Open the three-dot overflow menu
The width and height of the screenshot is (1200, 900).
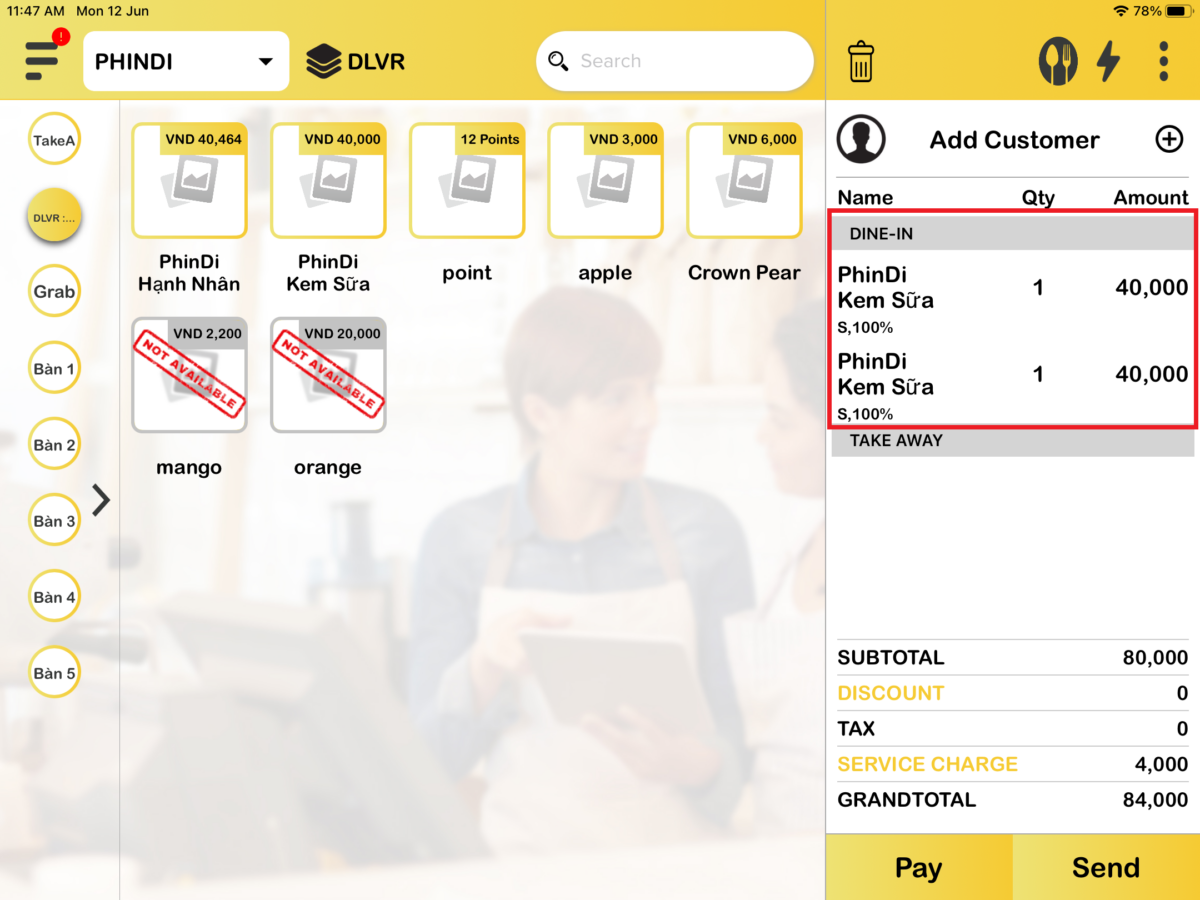pos(1163,61)
